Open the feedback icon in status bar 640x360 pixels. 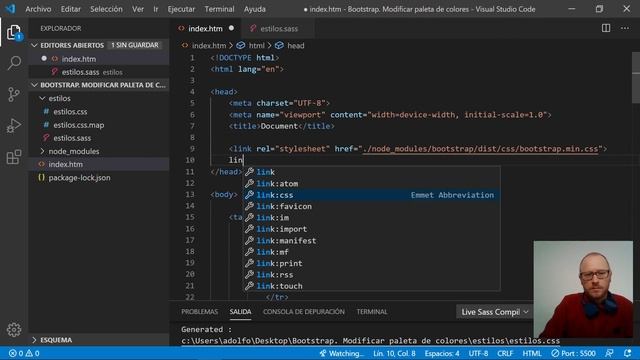(x=609, y=353)
